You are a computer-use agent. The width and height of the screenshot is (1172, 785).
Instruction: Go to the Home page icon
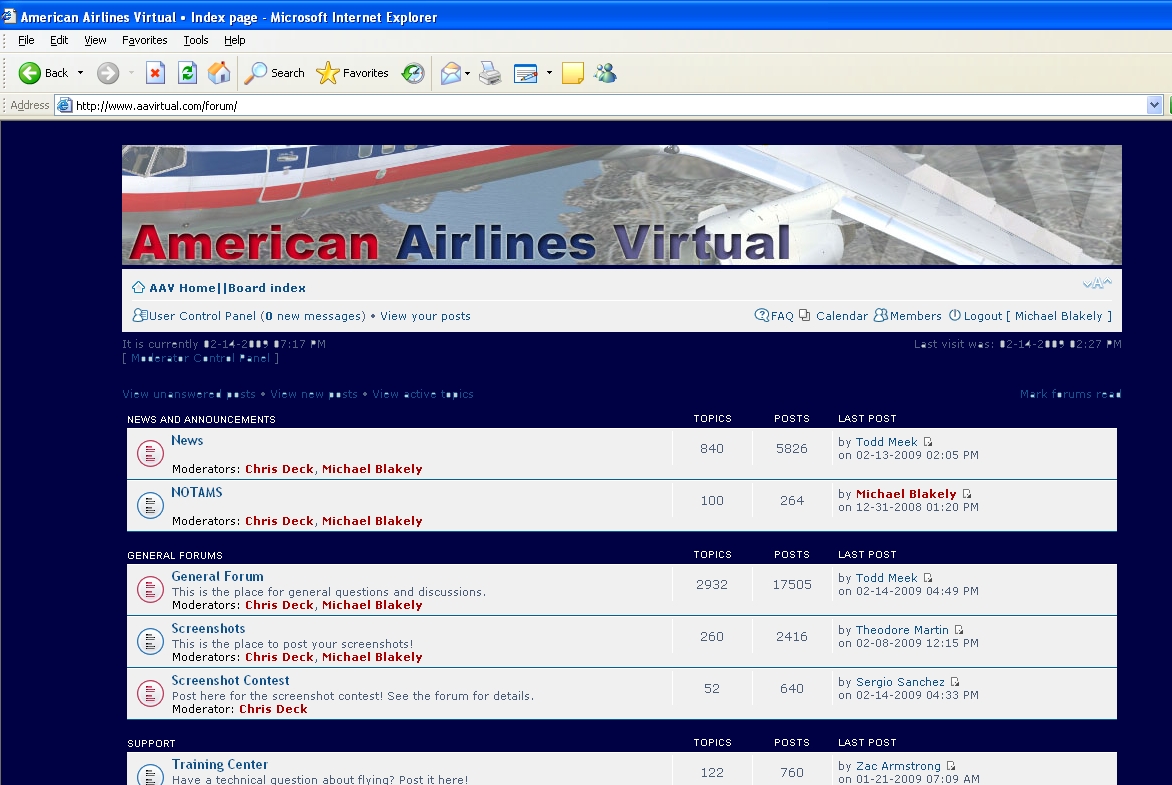click(x=219, y=73)
